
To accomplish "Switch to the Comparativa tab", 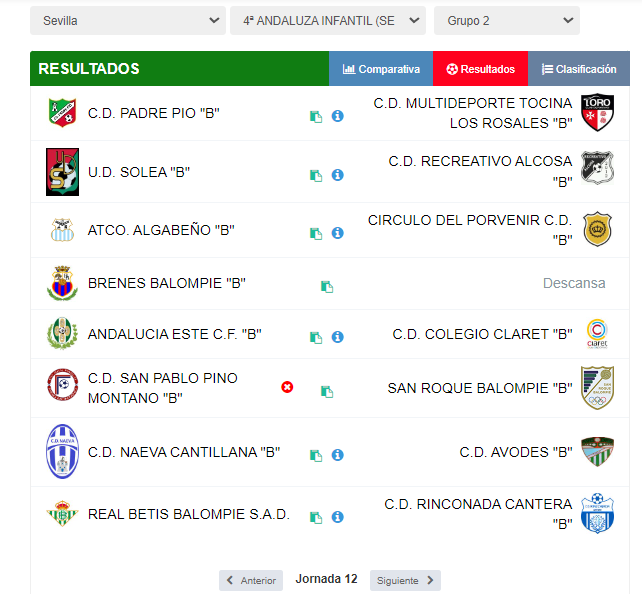I will 381,69.
